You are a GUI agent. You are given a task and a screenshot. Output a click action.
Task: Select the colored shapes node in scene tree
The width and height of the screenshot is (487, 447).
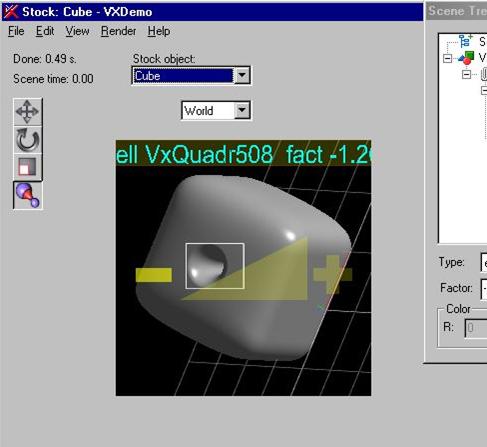pos(466,58)
